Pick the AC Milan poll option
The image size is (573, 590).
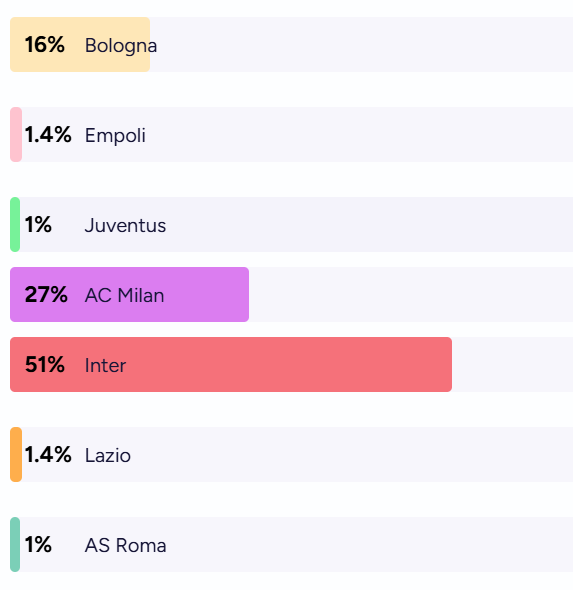coord(292,294)
